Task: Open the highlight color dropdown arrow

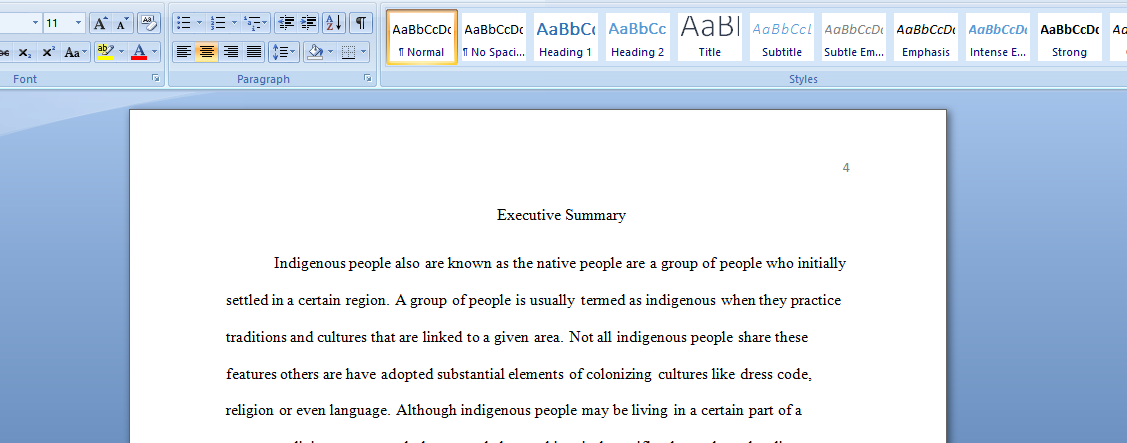Action: 121,52
